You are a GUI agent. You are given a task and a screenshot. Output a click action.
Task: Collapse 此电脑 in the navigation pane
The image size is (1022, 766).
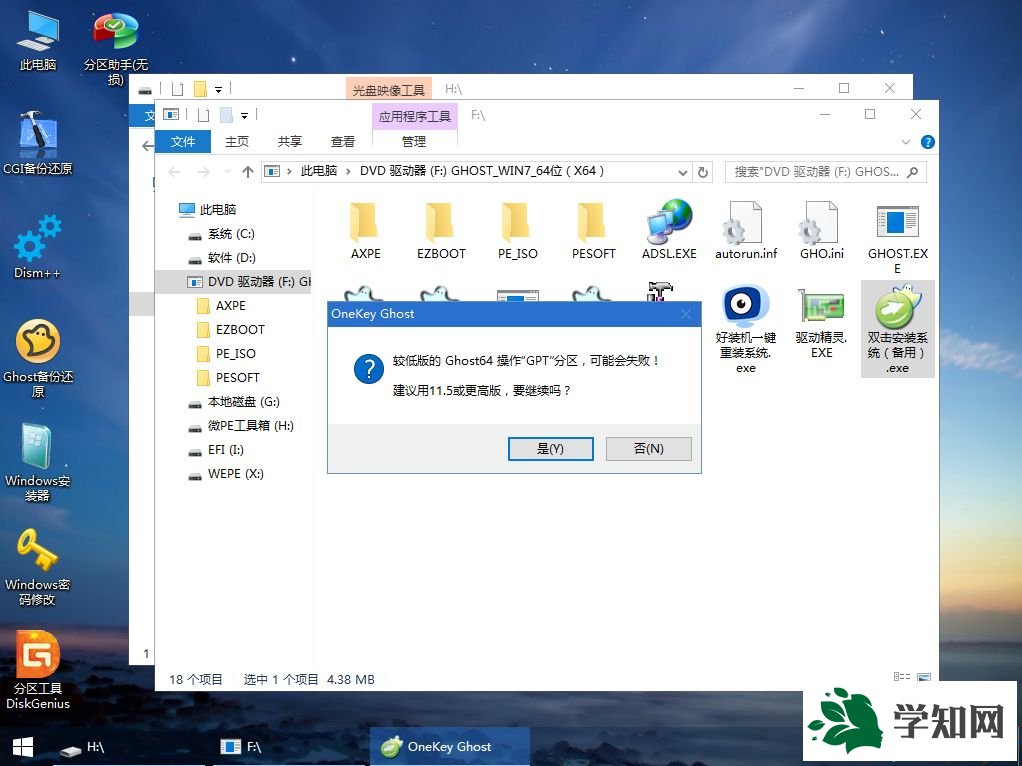pyautogui.click(x=176, y=210)
